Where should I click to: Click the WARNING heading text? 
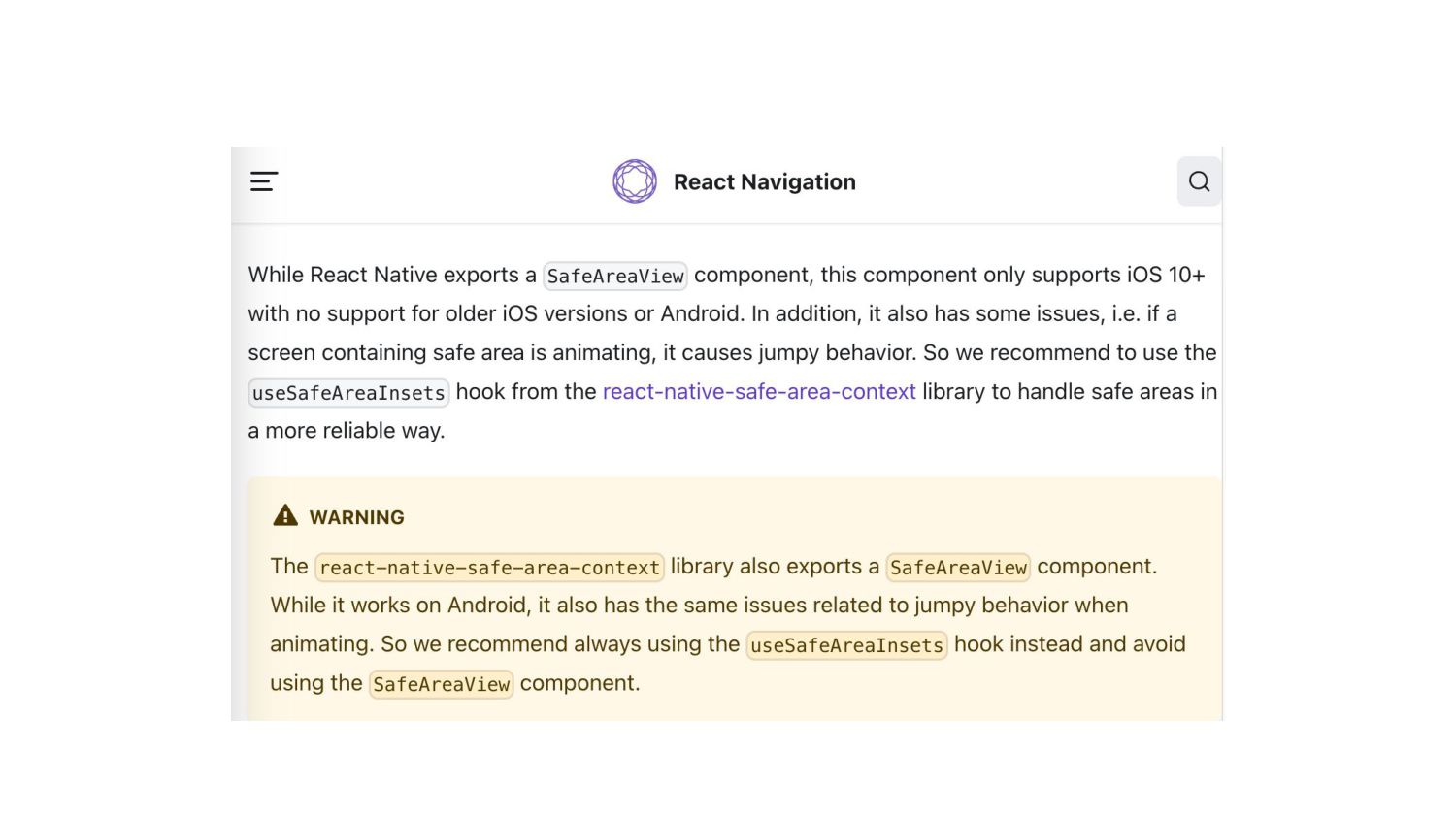tap(357, 517)
